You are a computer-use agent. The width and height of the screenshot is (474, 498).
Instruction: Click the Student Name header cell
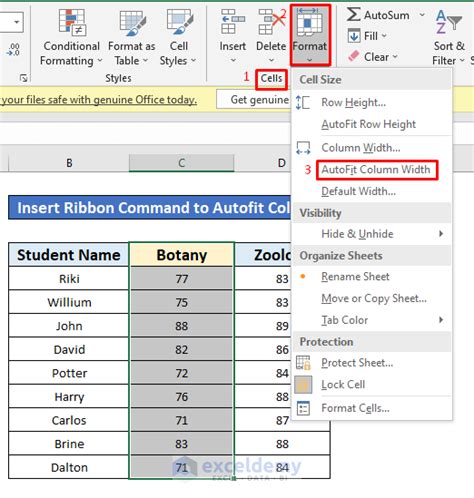[x=69, y=255]
